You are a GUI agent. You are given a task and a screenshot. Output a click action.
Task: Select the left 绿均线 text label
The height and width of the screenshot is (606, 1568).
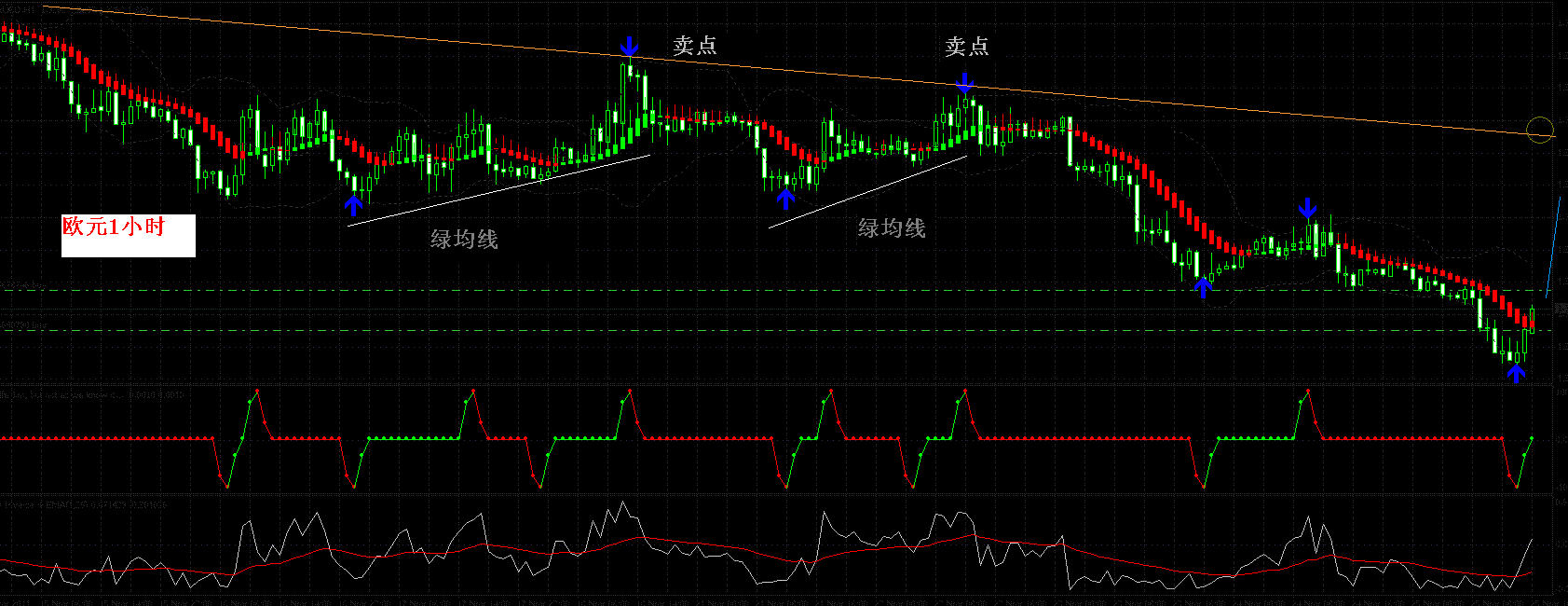click(464, 240)
